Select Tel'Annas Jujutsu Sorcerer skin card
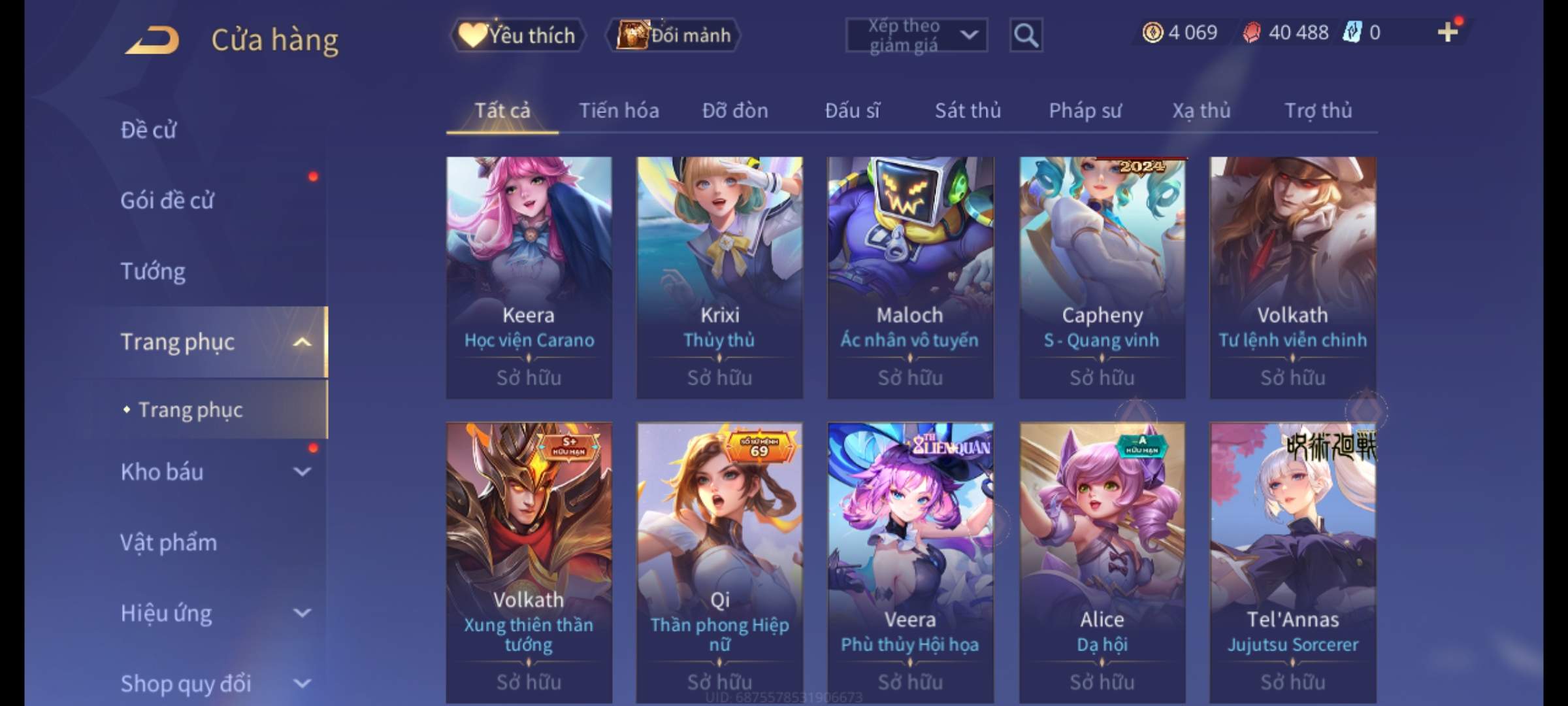Image resolution: width=1568 pixels, height=706 pixels. pyautogui.click(x=1293, y=562)
